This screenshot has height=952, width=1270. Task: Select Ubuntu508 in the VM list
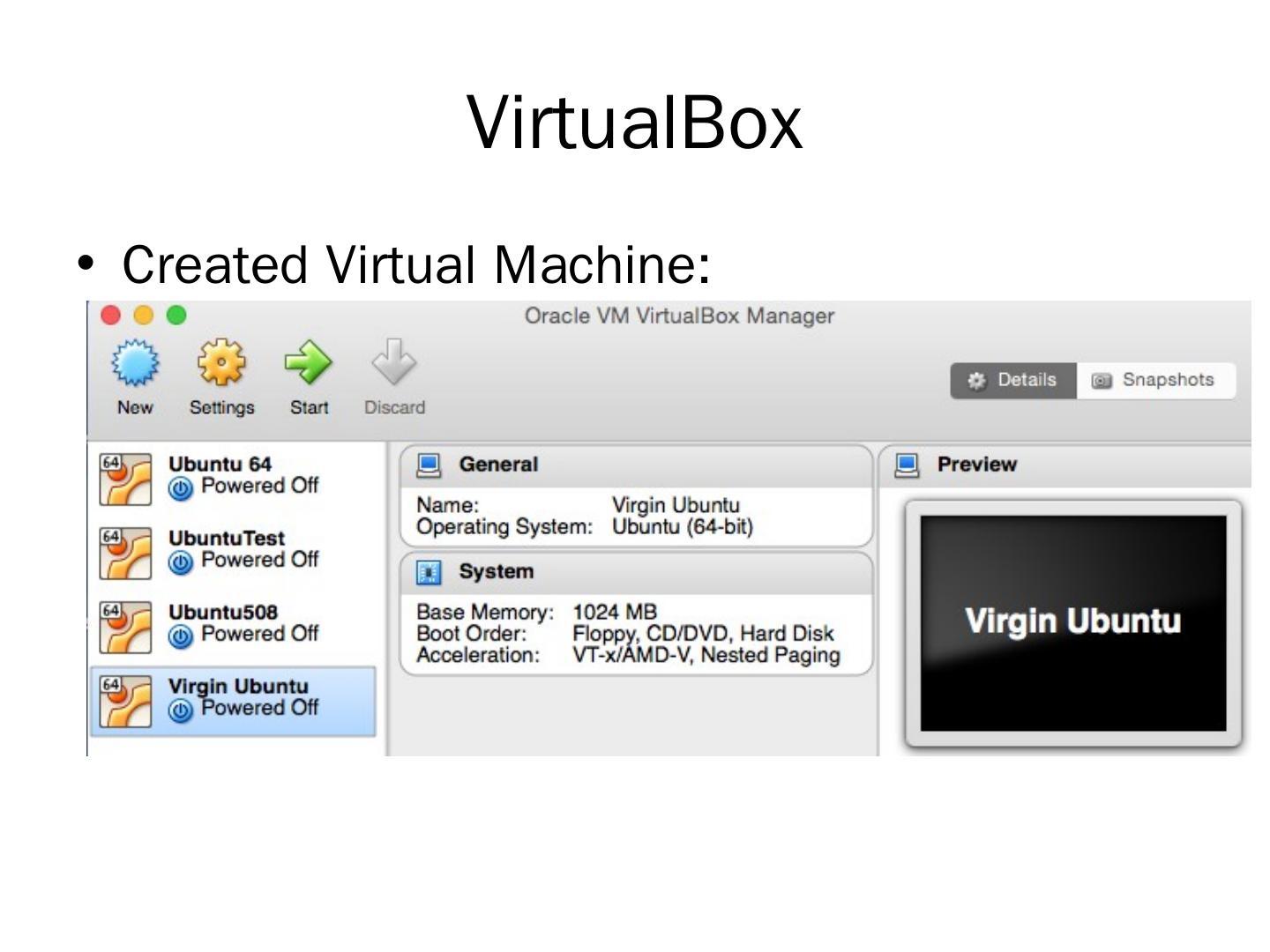pos(234,626)
